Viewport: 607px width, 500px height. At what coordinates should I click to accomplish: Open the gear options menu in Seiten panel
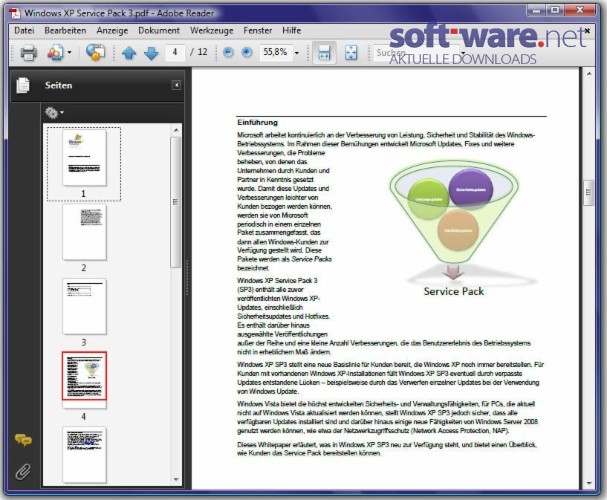(54, 113)
